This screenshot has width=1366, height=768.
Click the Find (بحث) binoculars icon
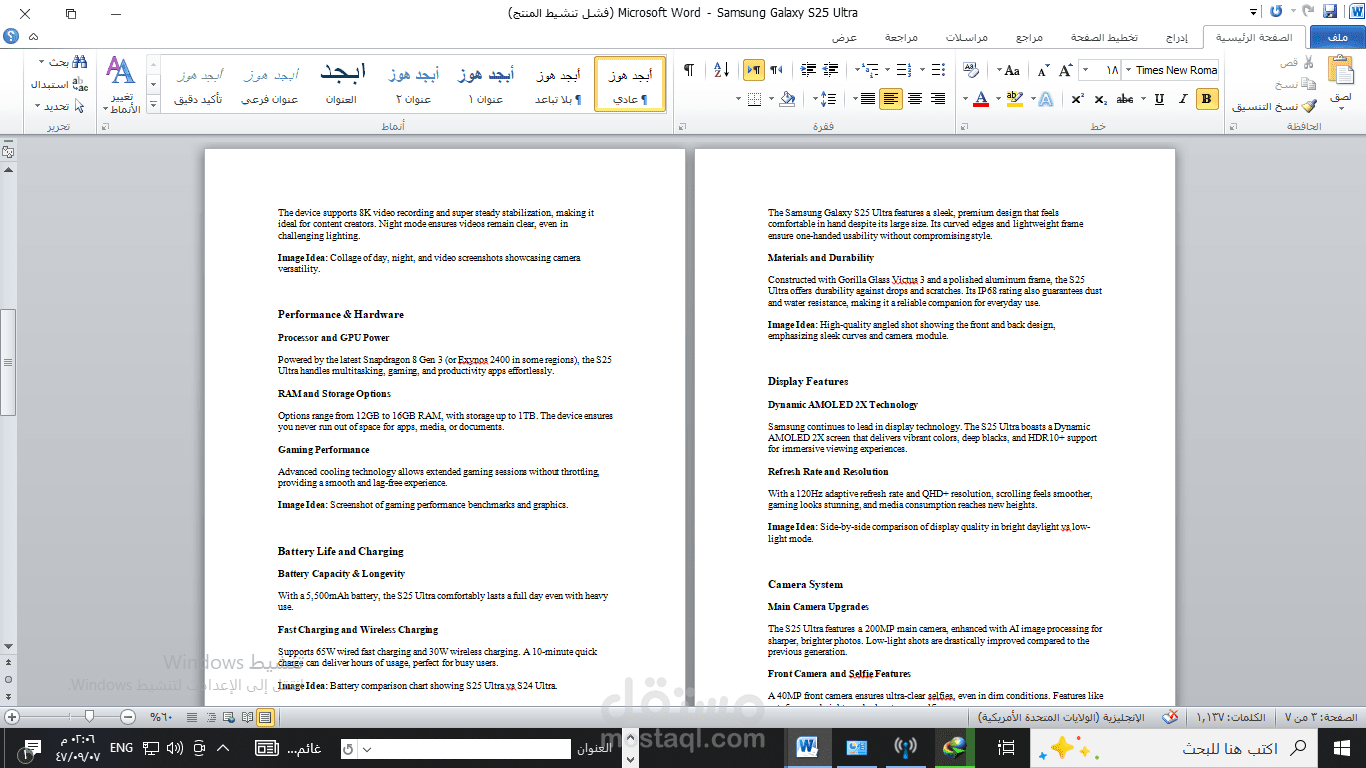pyautogui.click(x=81, y=62)
